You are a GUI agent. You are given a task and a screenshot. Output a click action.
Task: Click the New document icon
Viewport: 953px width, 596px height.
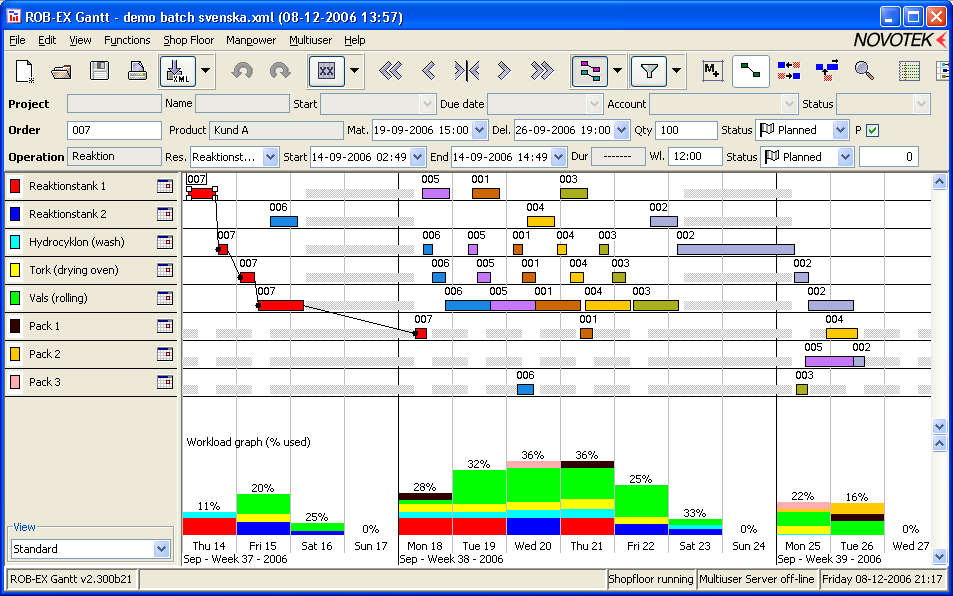click(x=24, y=71)
